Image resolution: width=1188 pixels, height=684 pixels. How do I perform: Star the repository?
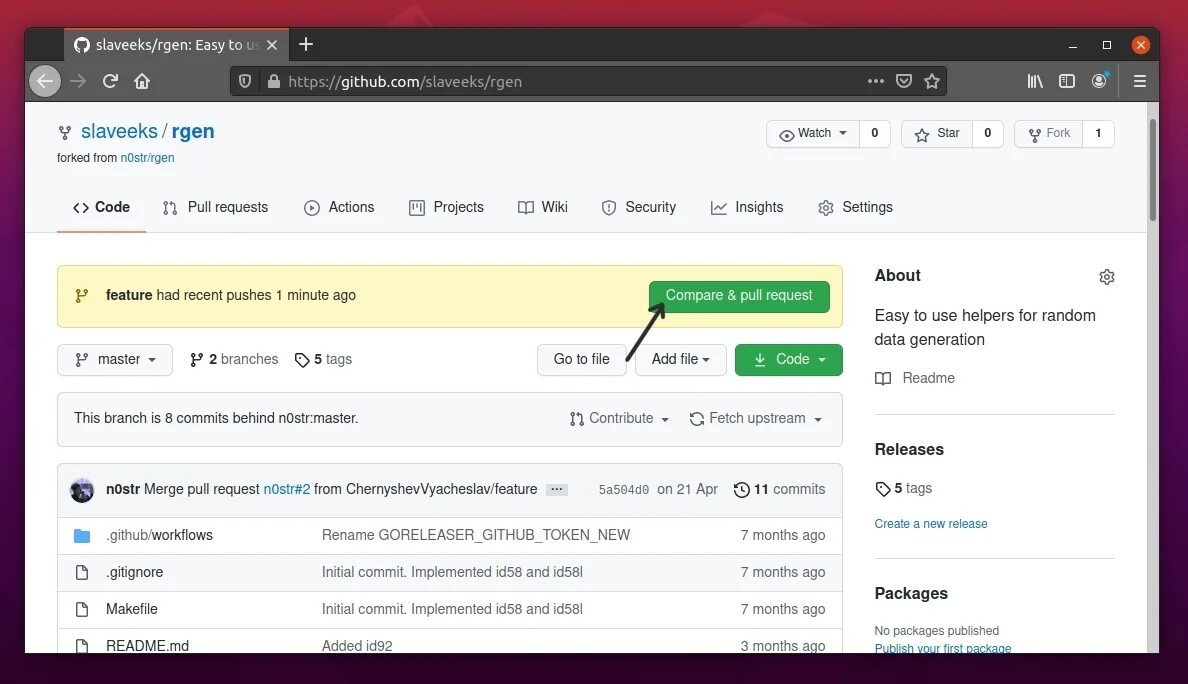pyautogui.click(x=937, y=133)
